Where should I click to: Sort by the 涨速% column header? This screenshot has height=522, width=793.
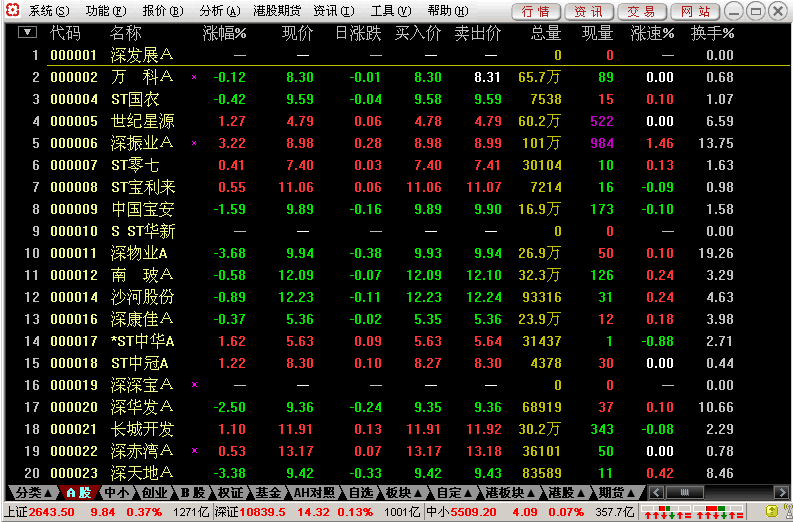pos(652,33)
